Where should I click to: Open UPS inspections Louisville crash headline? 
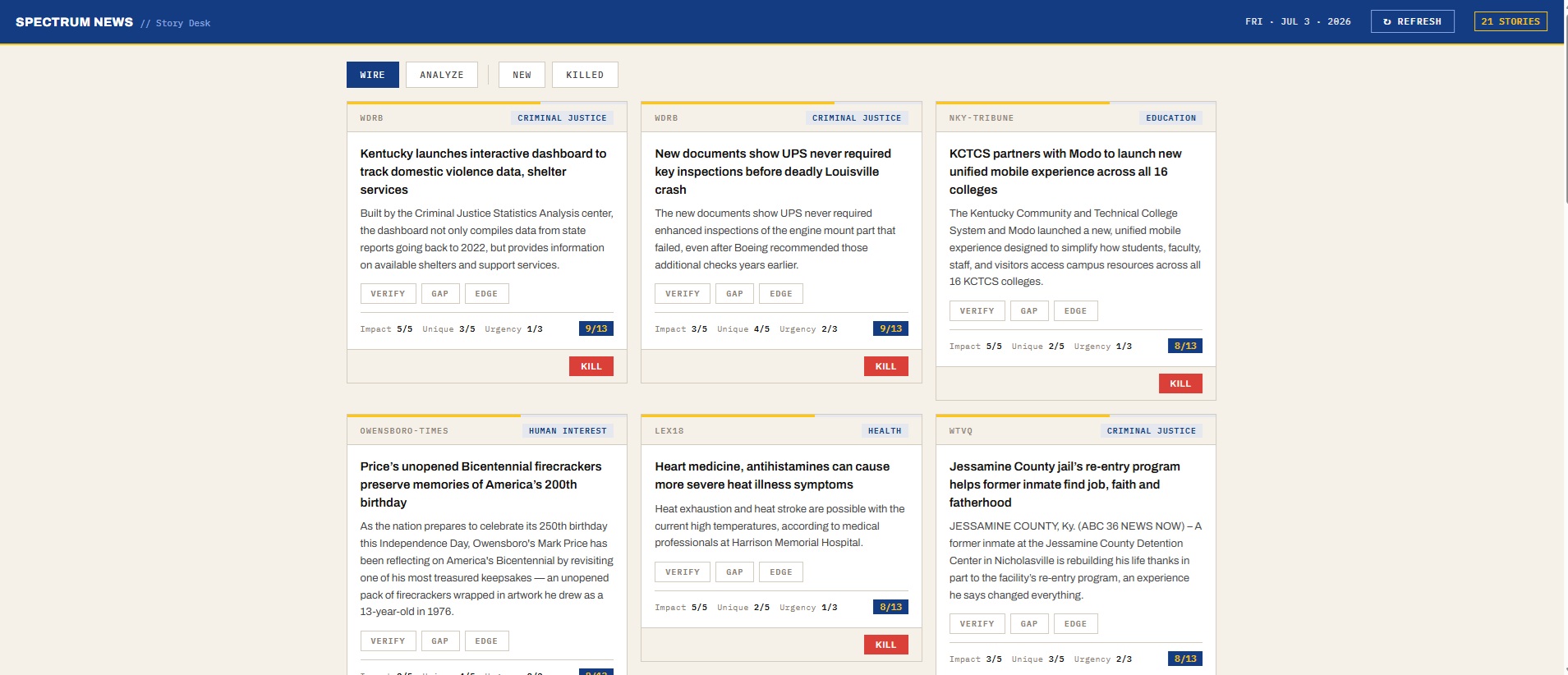pos(780,172)
